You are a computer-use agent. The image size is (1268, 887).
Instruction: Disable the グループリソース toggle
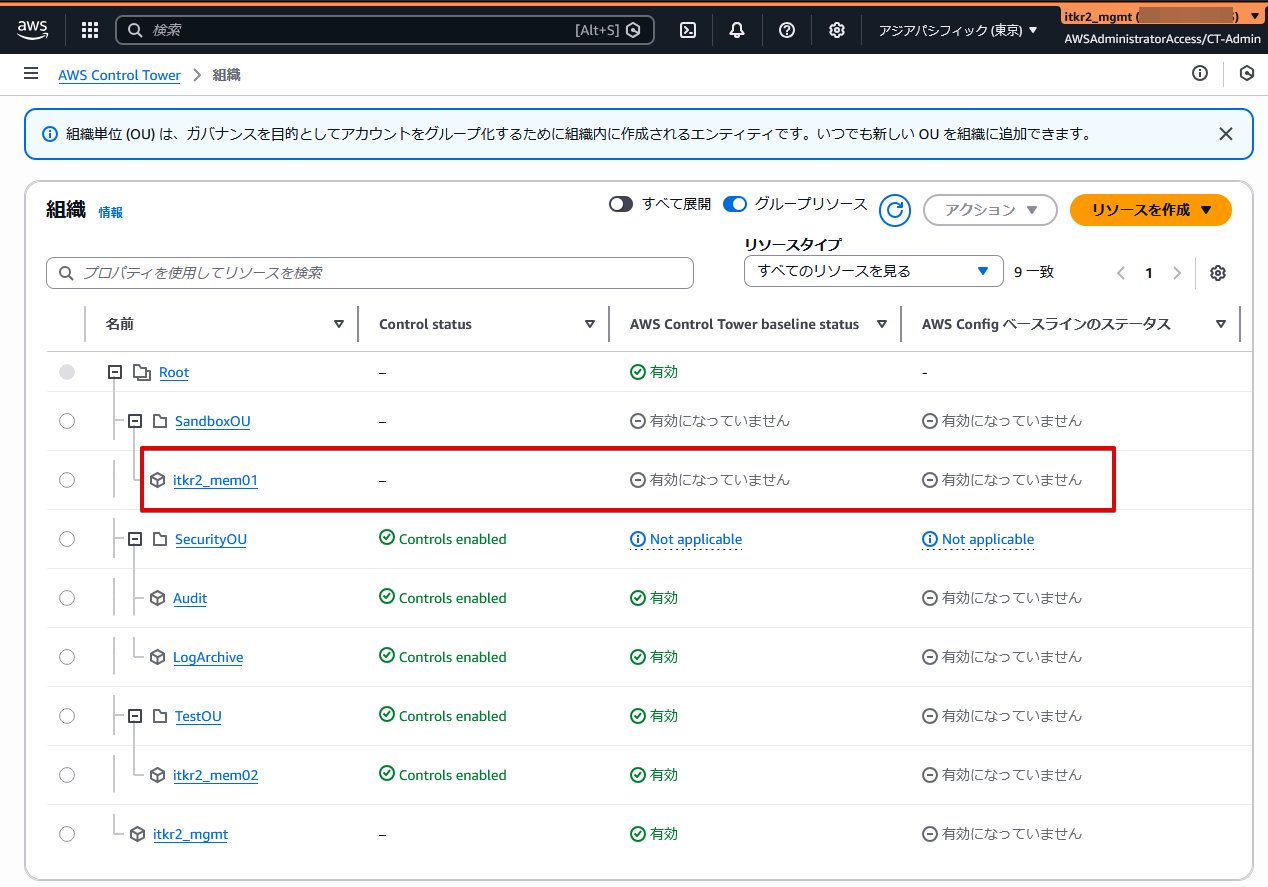735,204
